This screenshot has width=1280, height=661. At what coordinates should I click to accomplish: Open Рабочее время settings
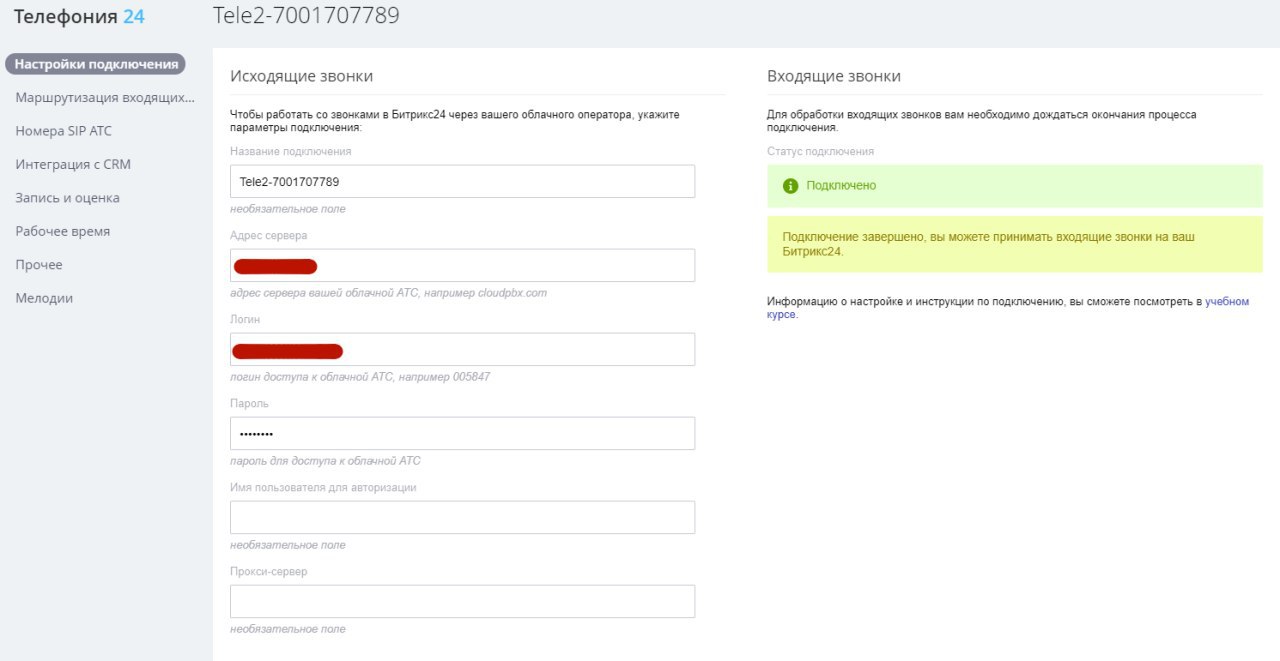[x=62, y=231]
